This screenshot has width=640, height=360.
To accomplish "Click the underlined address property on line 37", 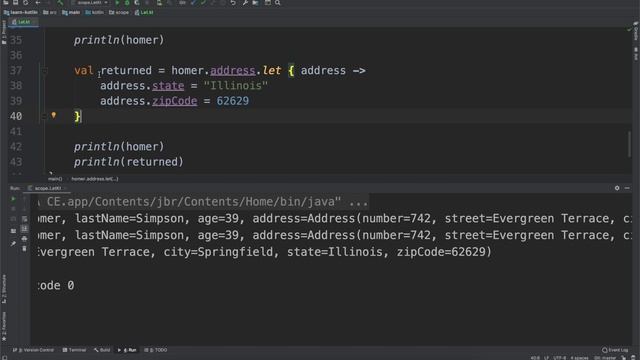I will point(233,71).
